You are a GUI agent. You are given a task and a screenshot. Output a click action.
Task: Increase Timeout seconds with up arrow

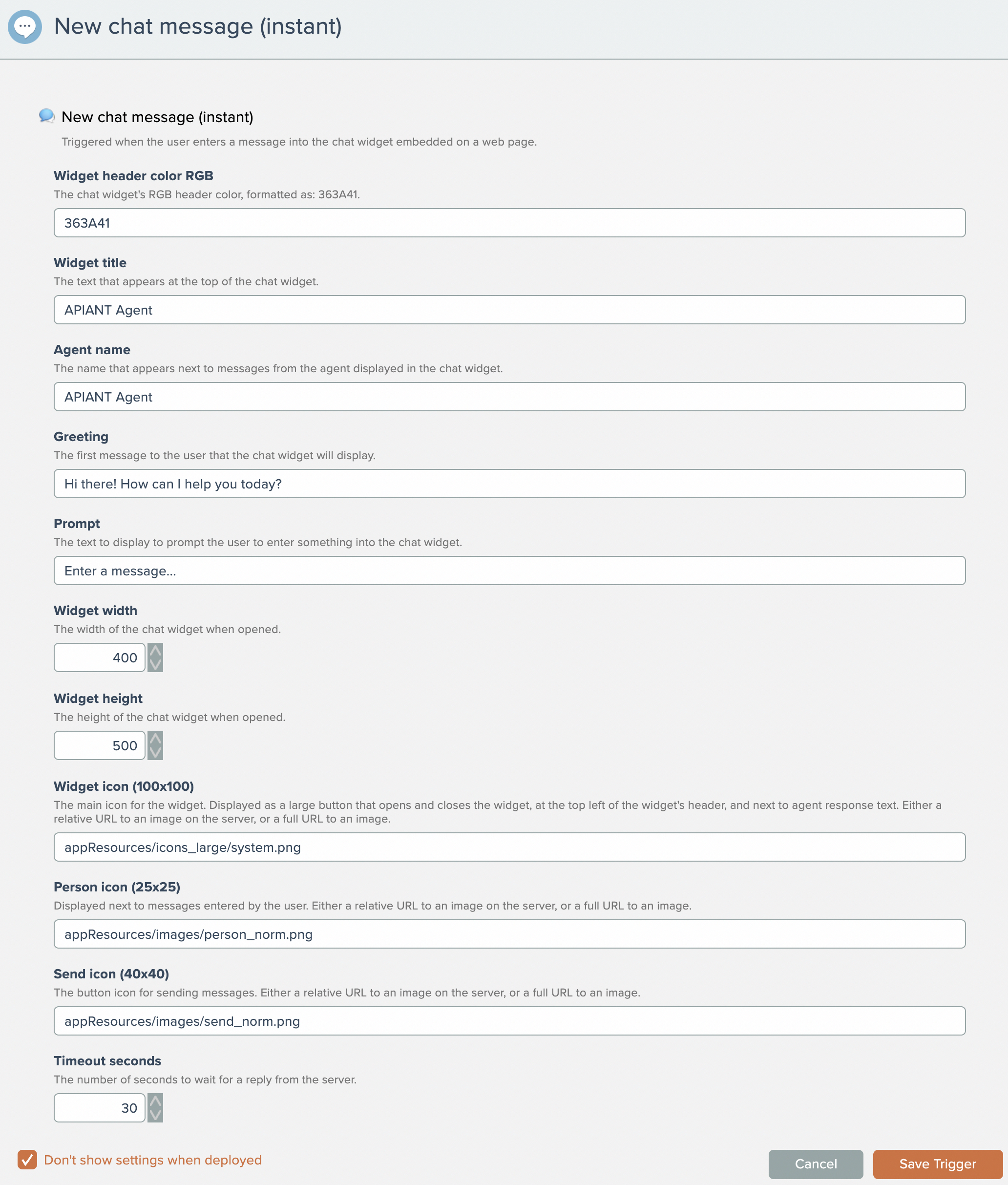[x=155, y=1101]
